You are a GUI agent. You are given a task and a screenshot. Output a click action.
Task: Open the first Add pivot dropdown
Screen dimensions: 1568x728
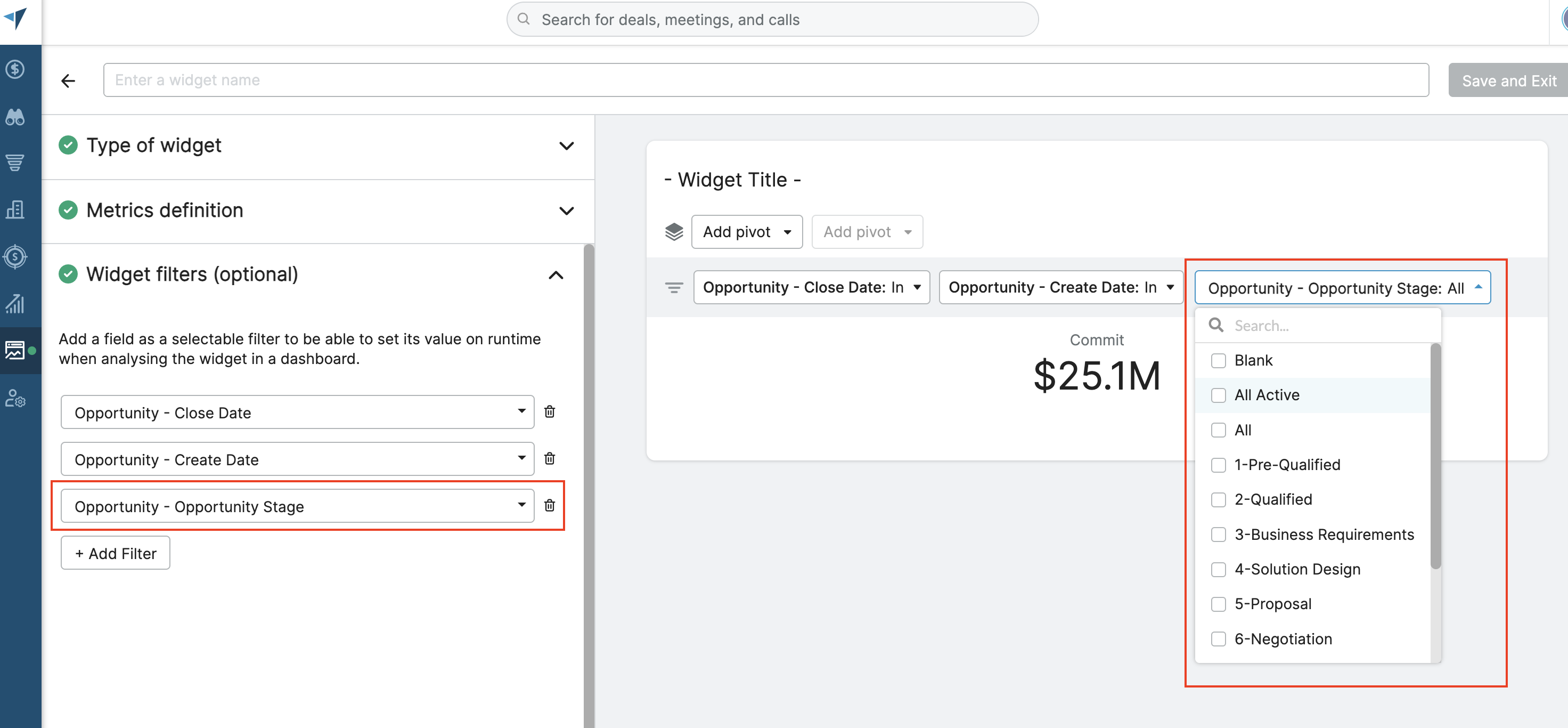[747, 232]
